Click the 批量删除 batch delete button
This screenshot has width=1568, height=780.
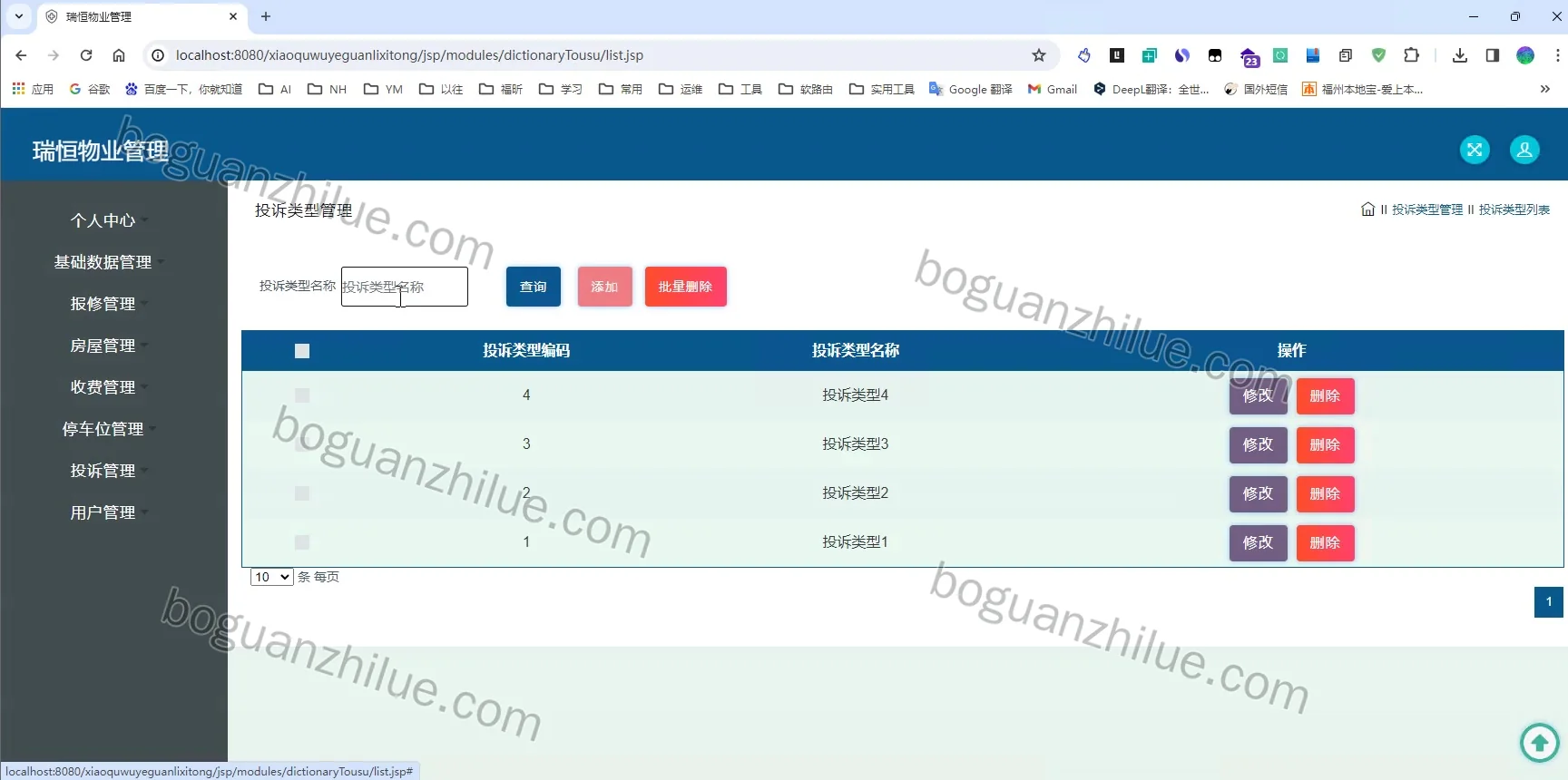[x=686, y=287]
